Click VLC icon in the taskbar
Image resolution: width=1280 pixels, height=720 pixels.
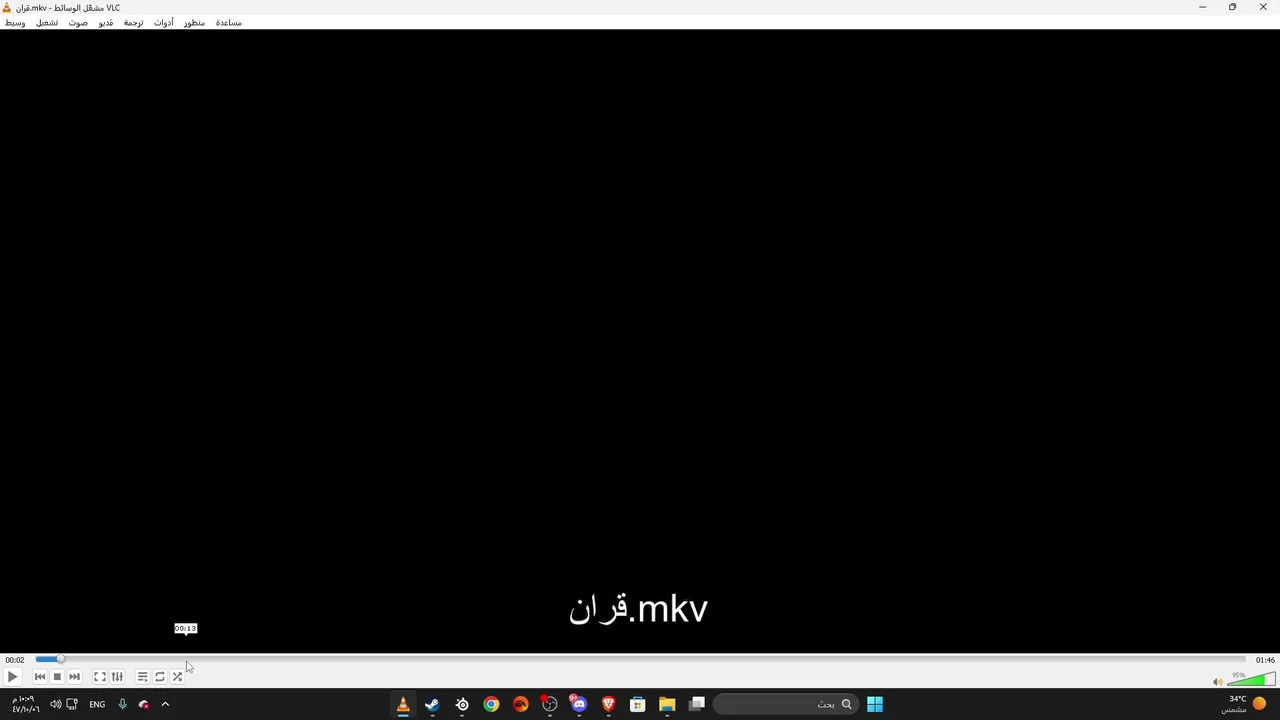click(403, 704)
